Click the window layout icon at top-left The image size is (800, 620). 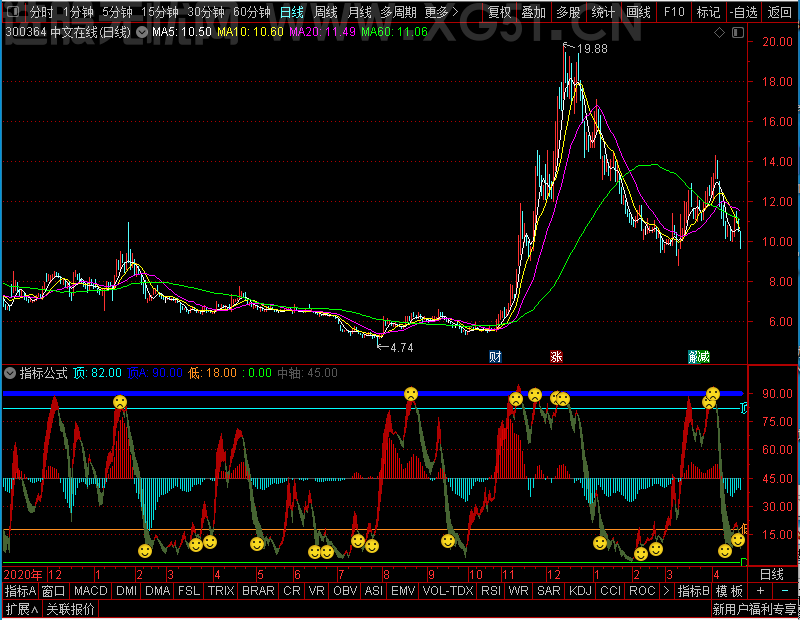13,11
